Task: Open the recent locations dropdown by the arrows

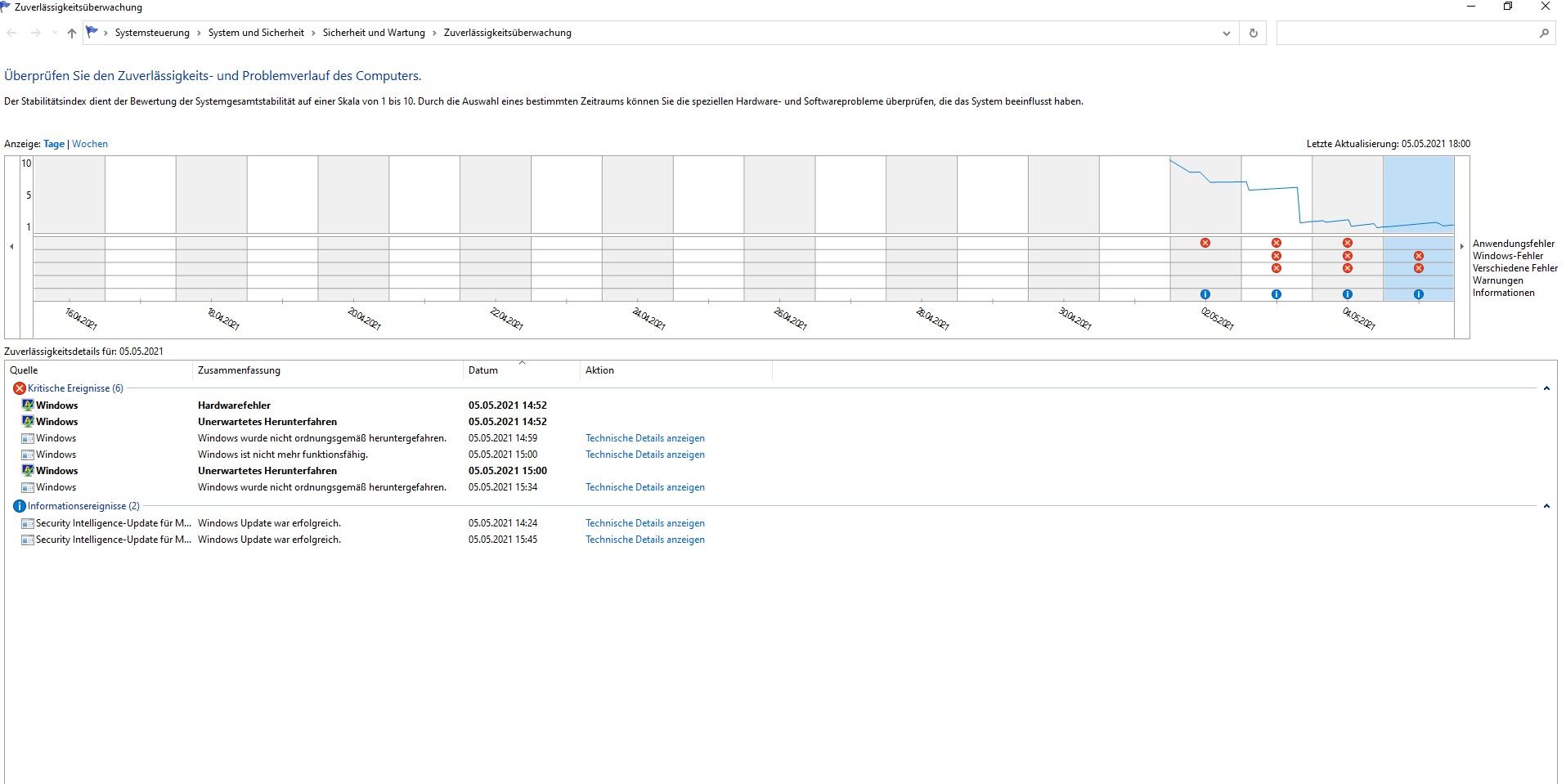Action: [54, 33]
